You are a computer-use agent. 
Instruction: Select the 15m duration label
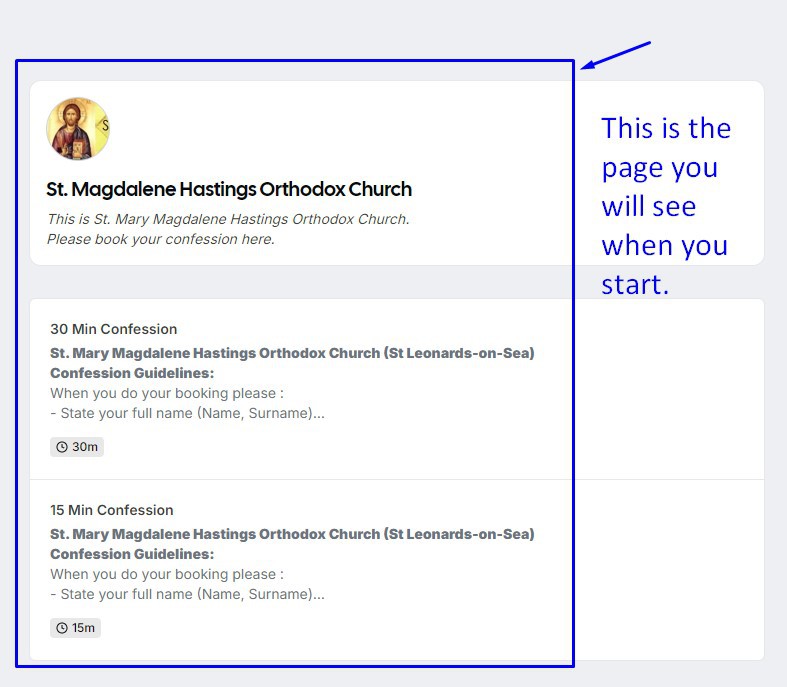point(84,628)
